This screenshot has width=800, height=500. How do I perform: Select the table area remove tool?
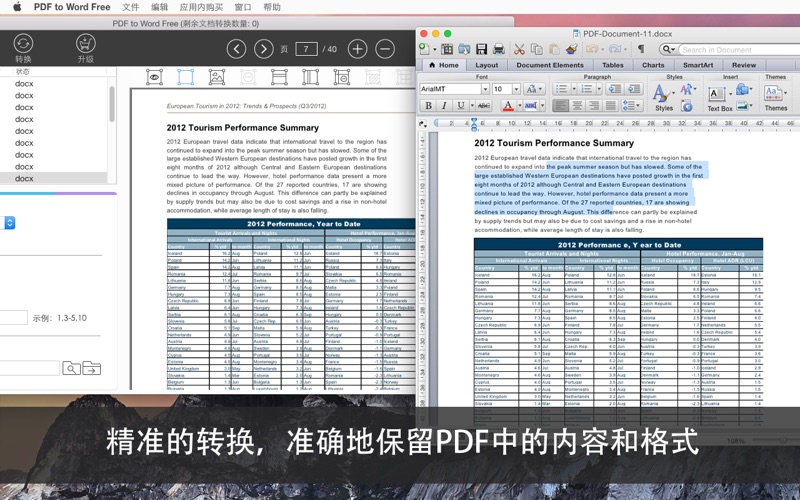pyautogui.click(x=342, y=77)
